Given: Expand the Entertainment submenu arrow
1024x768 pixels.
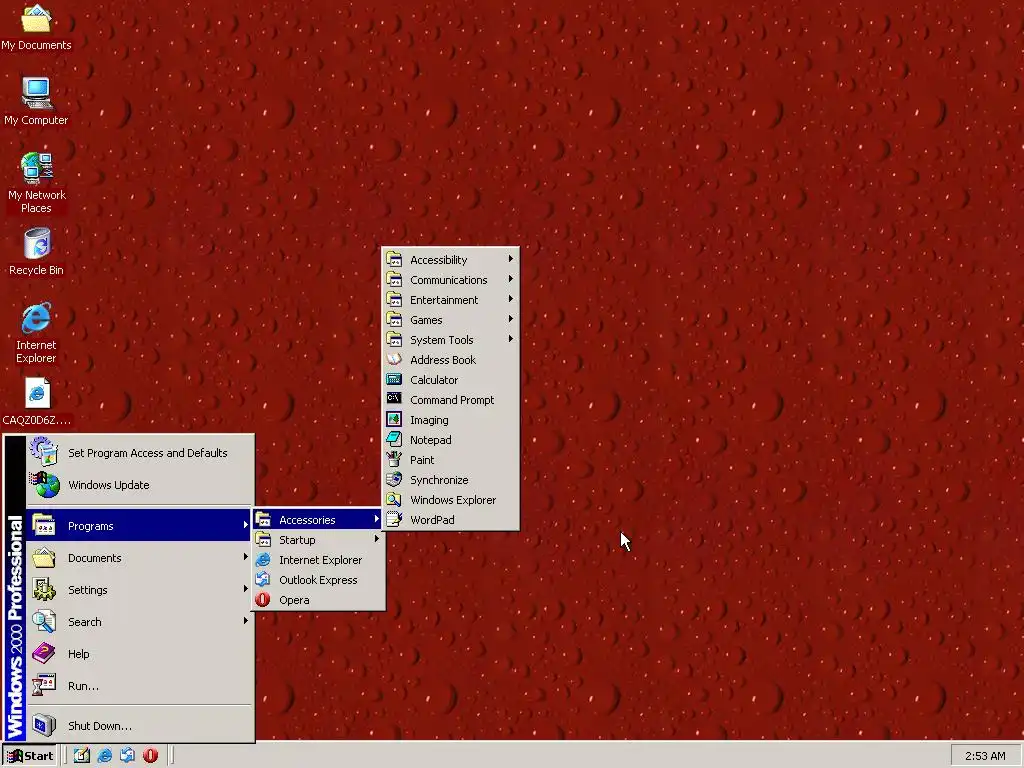Looking at the screenshot, I should point(511,299).
